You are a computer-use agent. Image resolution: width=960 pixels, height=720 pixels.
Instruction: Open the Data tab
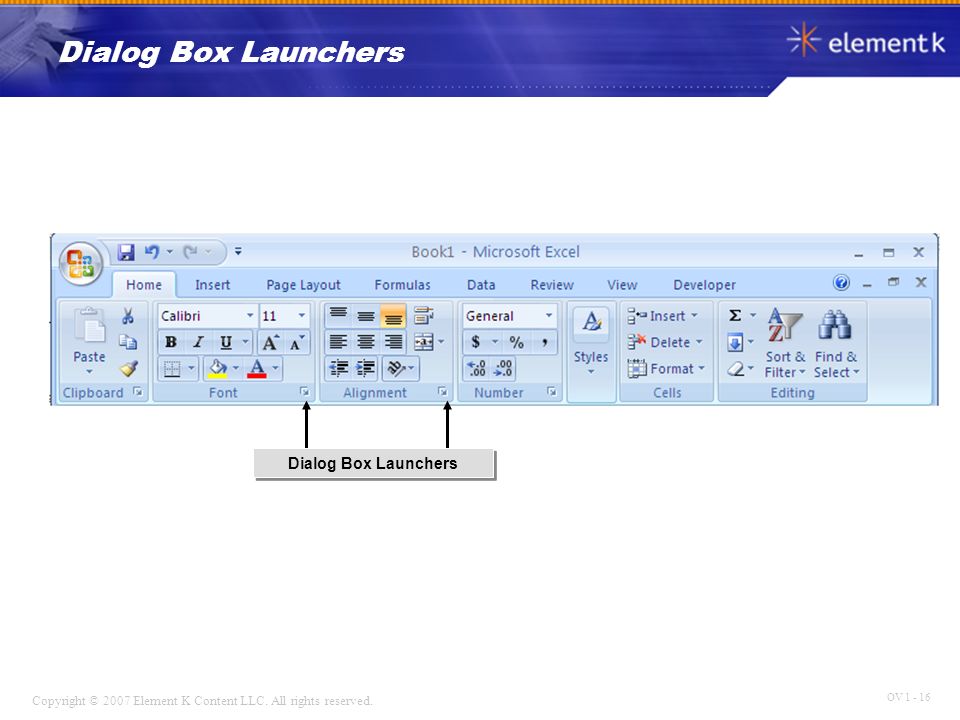click(x=481, y=285)
